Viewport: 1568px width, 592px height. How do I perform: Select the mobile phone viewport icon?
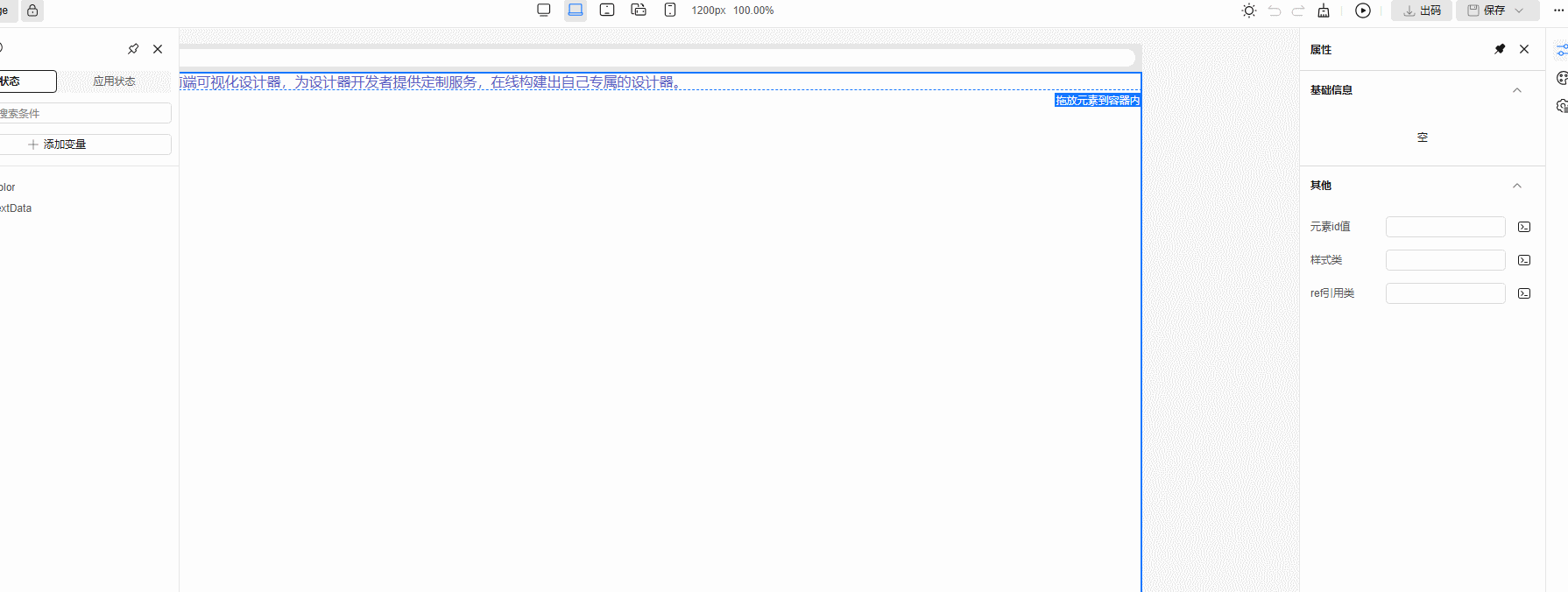click(670, 11)
